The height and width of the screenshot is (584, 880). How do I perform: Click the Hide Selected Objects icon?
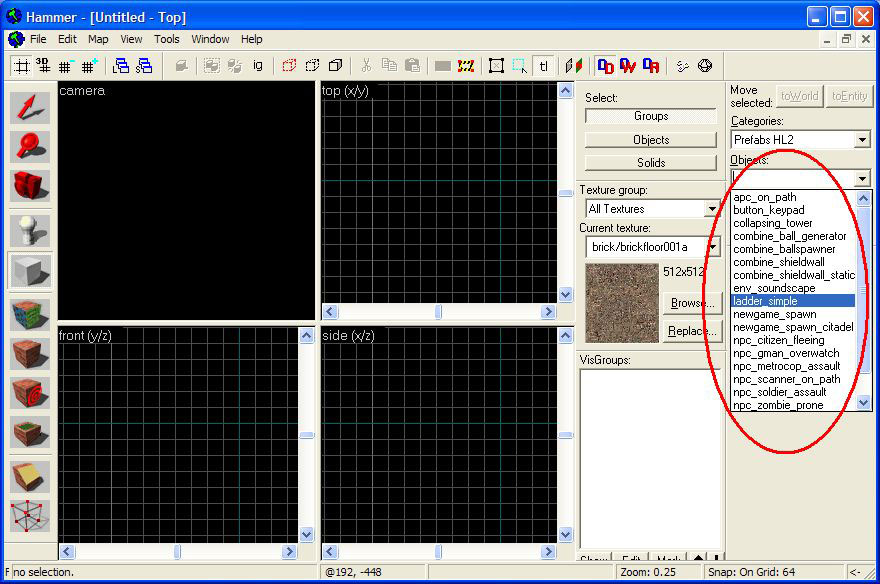(x=289, y=66)
